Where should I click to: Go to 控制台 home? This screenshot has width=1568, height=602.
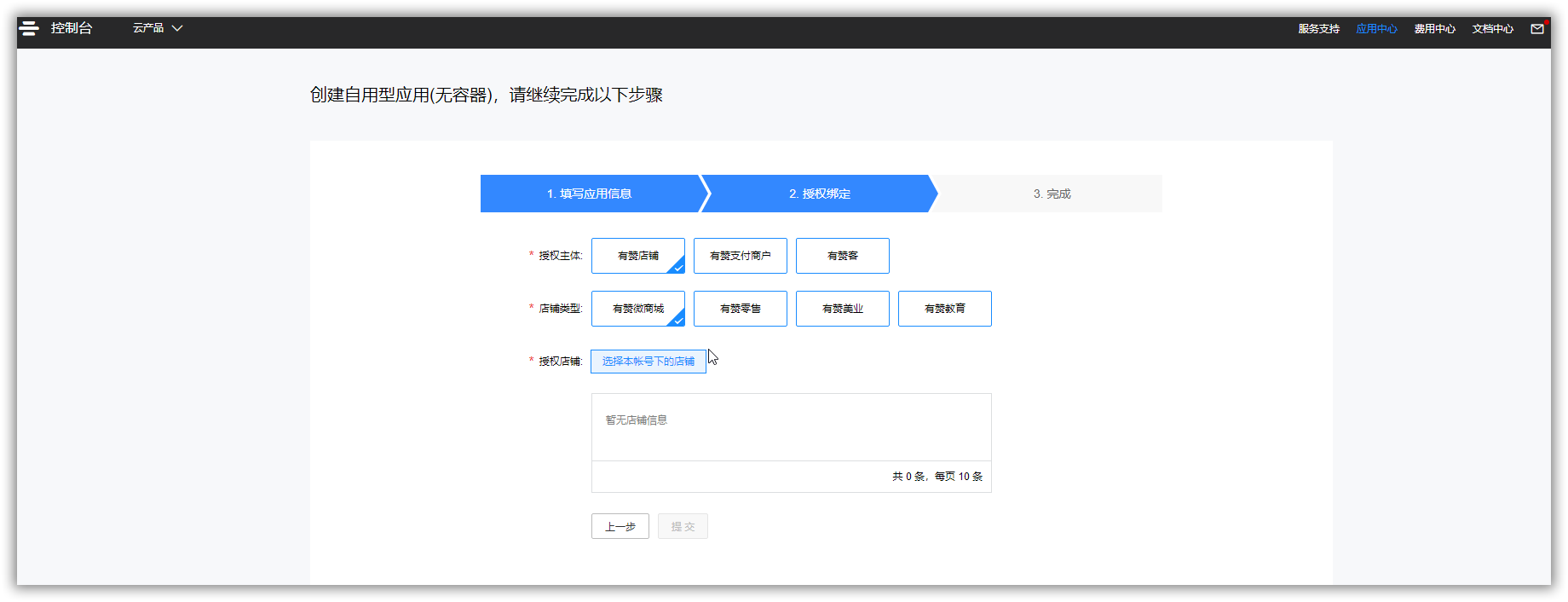pyautogui.click(x=72, y=28)
